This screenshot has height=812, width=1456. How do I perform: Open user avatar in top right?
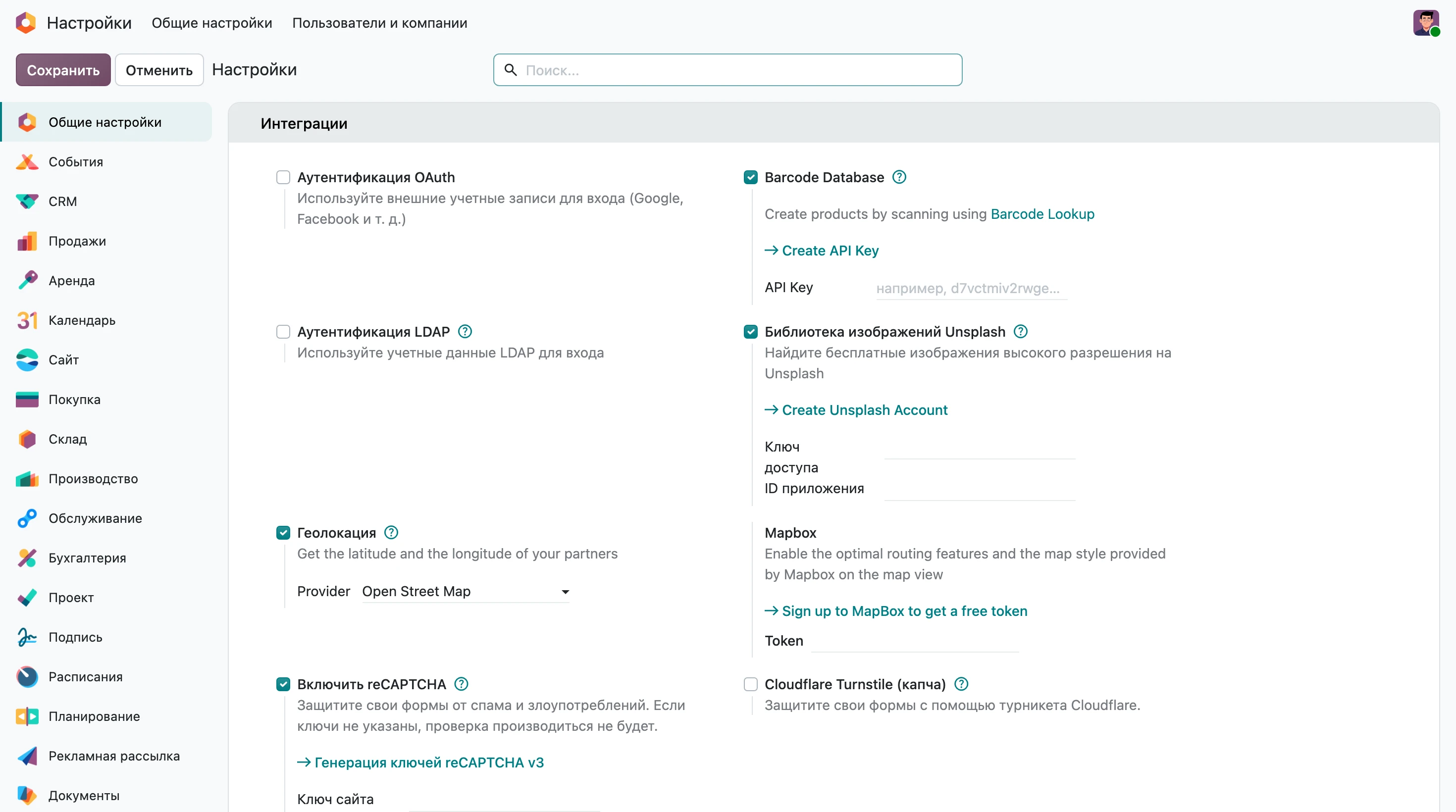pos(1426,23)
